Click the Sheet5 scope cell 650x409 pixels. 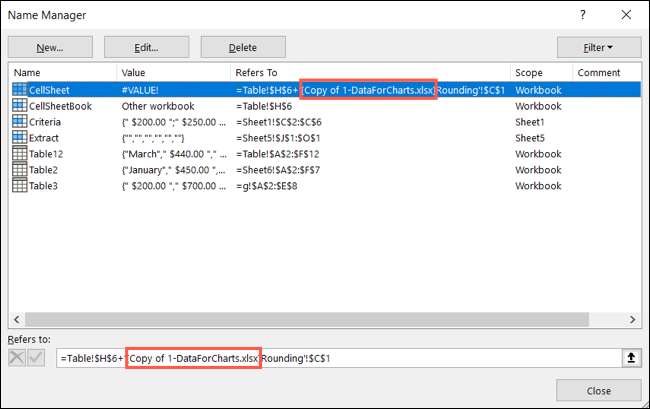pos(530,138)
